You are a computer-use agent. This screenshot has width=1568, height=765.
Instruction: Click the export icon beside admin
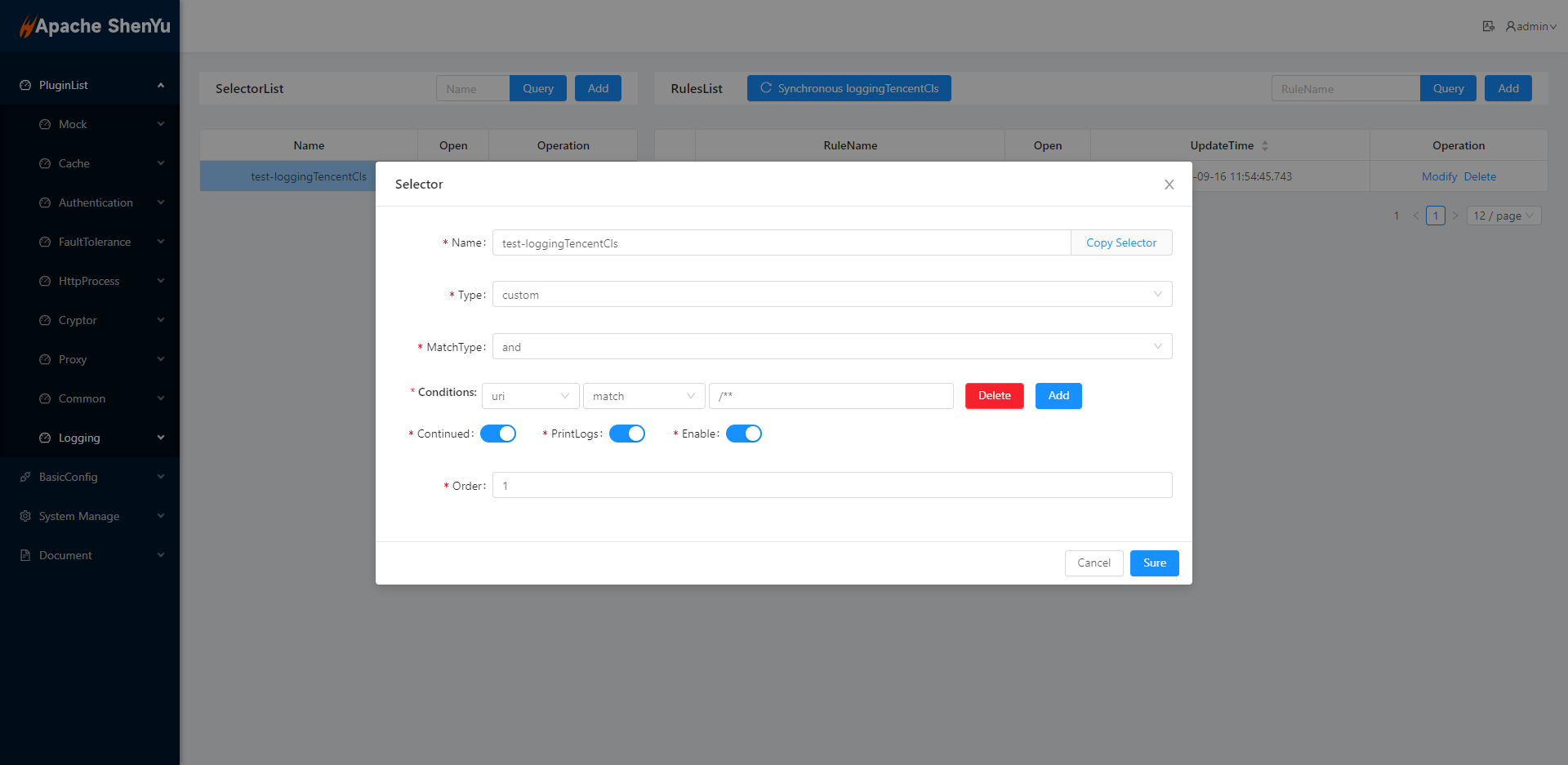[x=1488, y=26]
